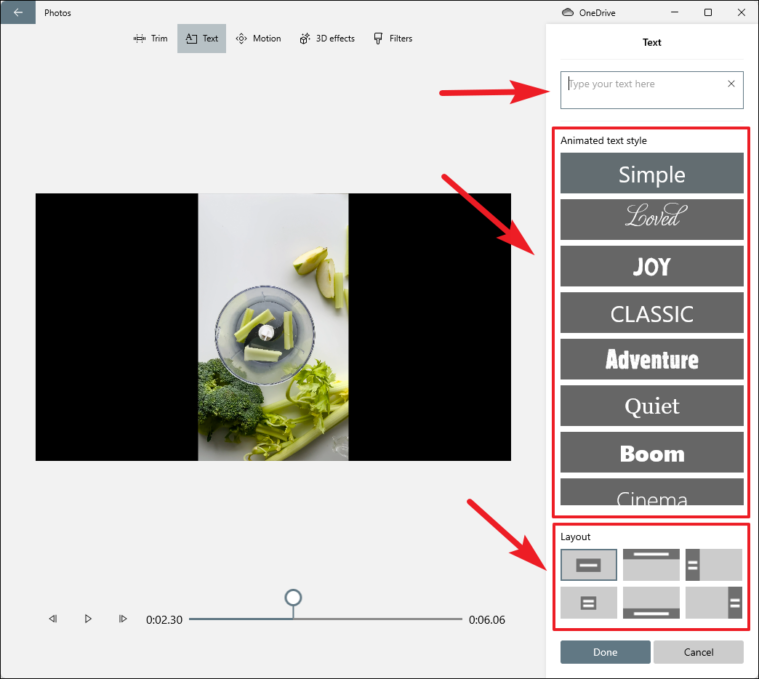This screenshot has width=759, height=679.
Task: Select the centered wide-bar text layout
Action: [589, 565]
